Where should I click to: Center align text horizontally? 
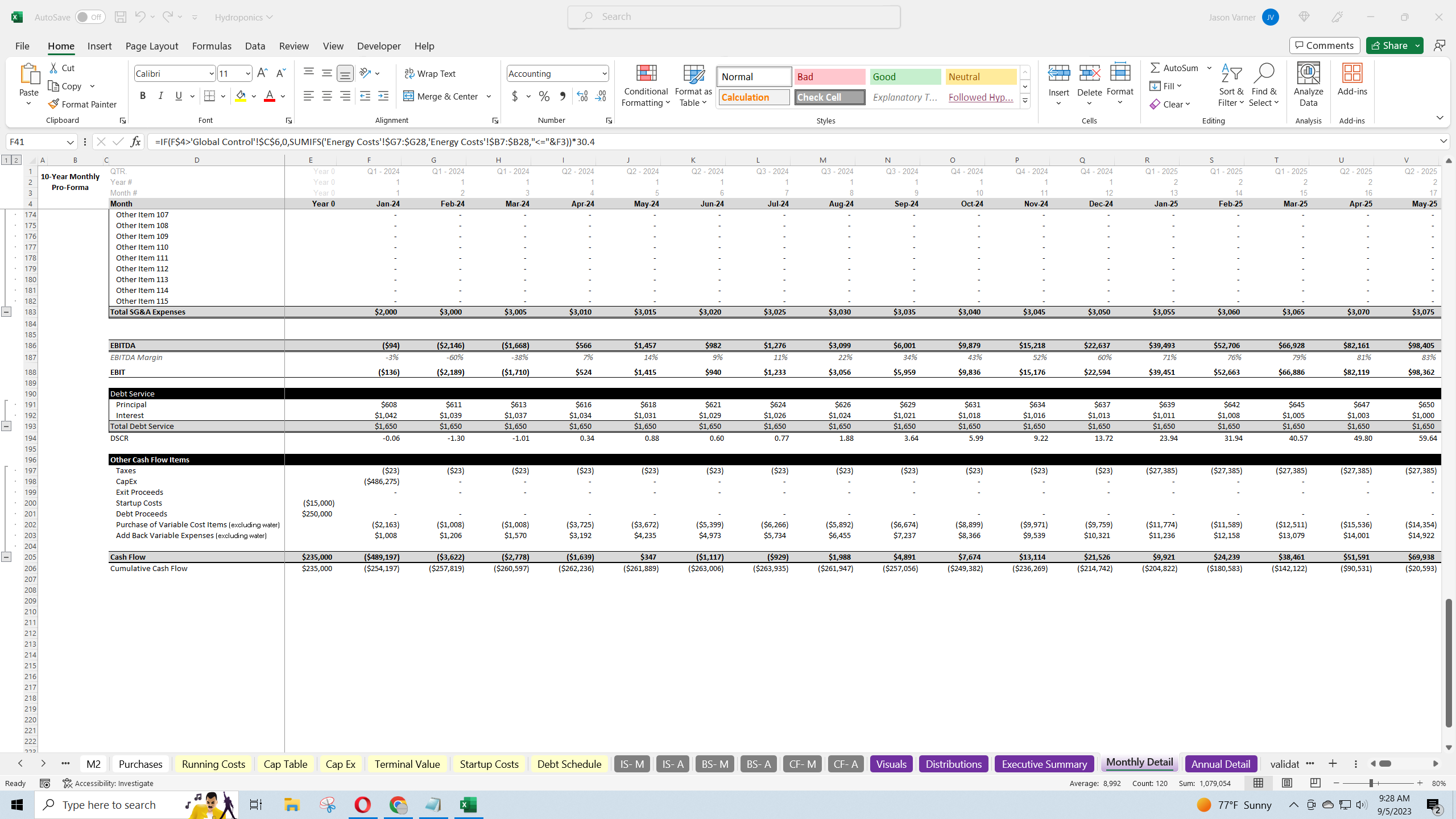pos(327,96)
